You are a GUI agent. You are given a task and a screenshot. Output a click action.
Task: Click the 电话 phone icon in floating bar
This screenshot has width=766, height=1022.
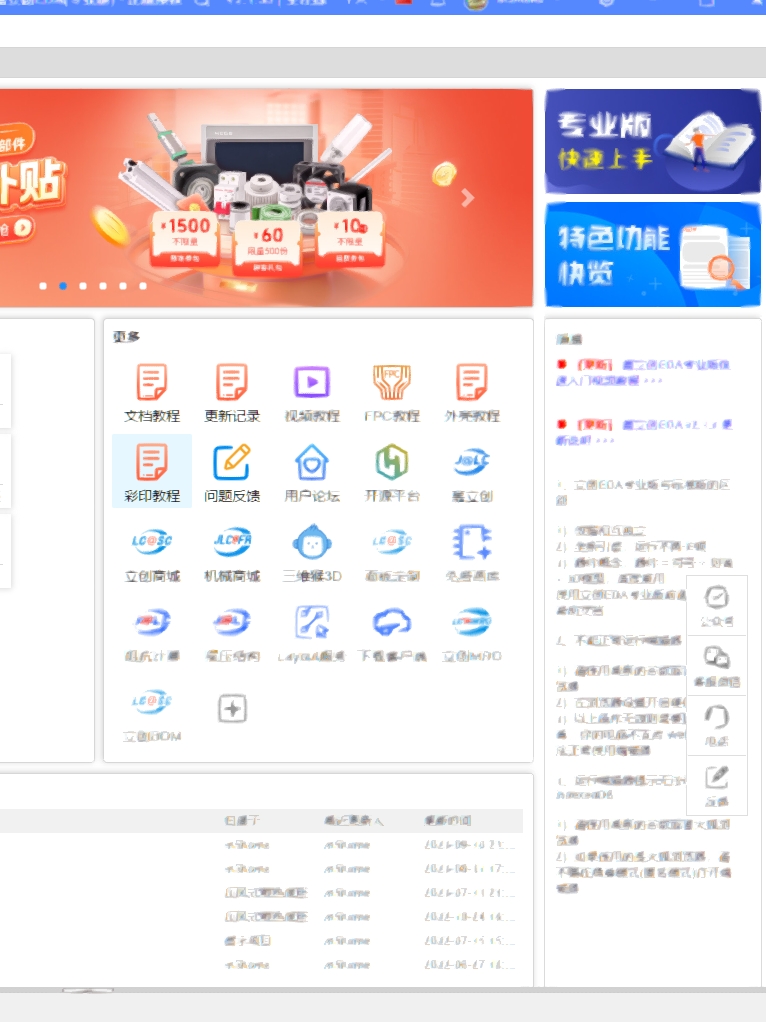(x=716, y=717)
